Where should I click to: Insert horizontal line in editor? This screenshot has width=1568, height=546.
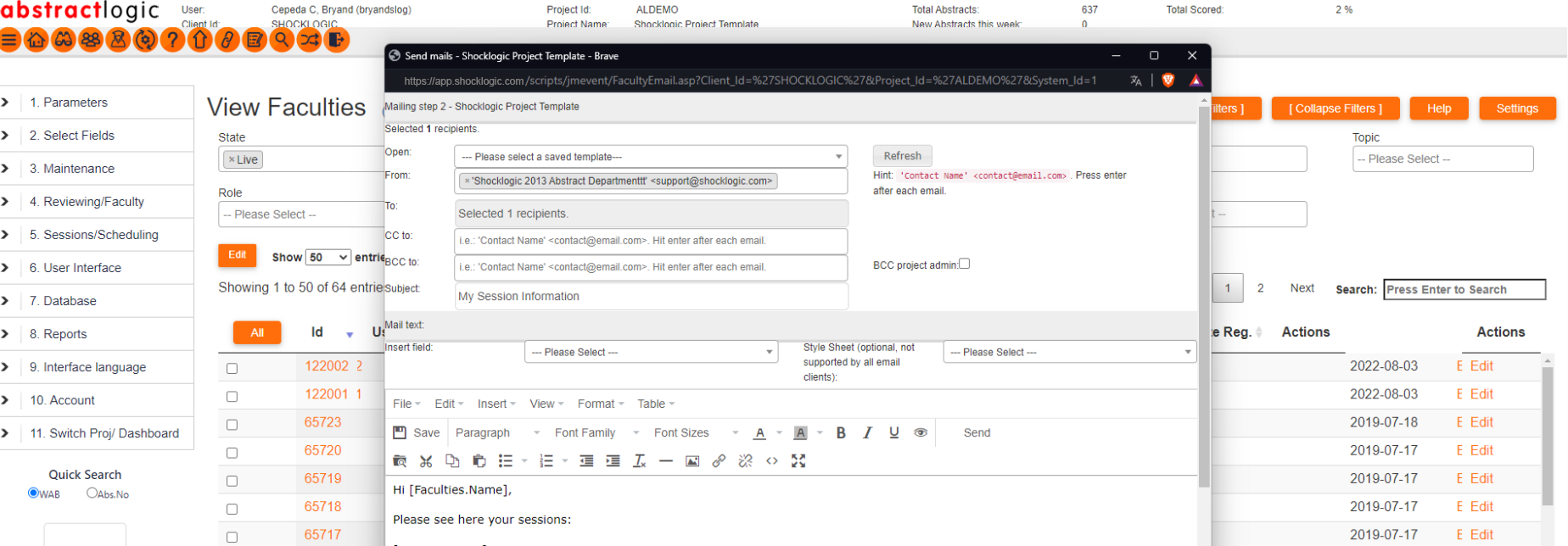click(x=666, y=461)
